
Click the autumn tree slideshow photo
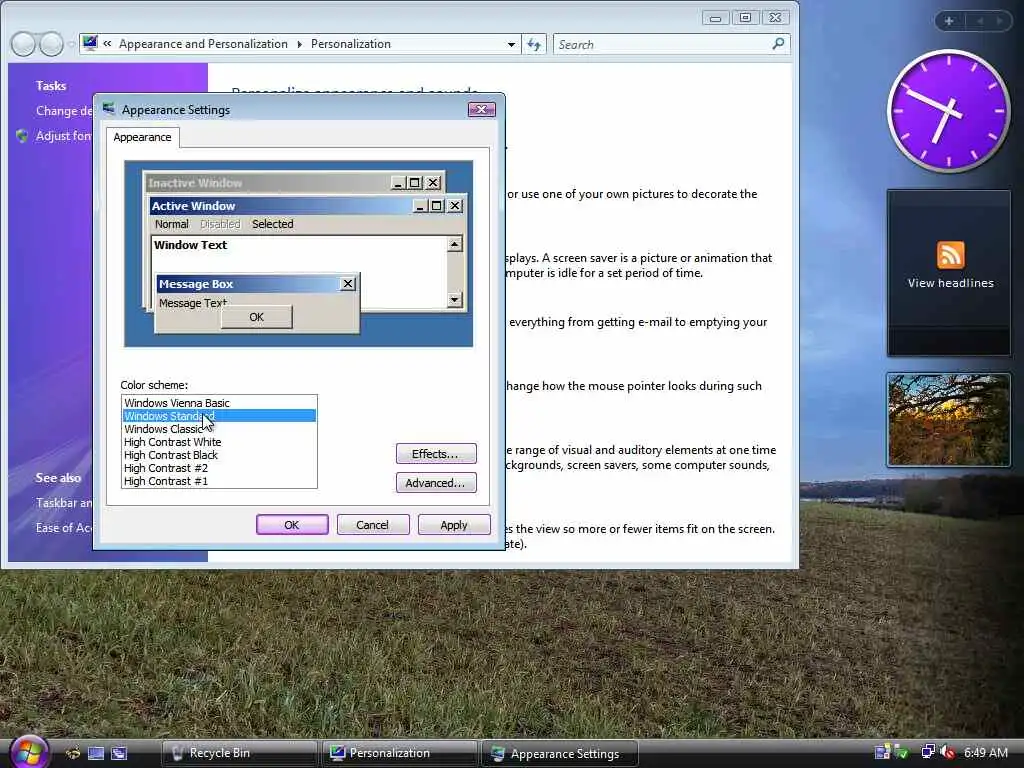[x=948, y=420]
